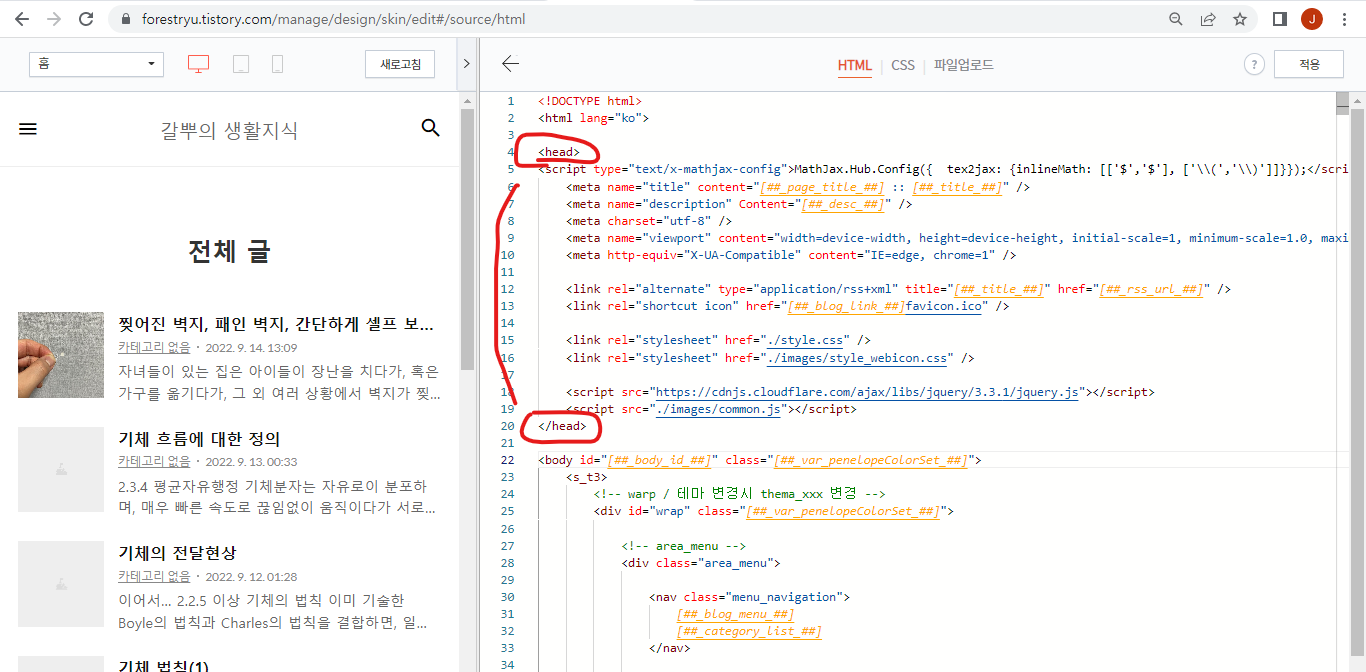Open the 홈 page dropdown

point(96,64)
